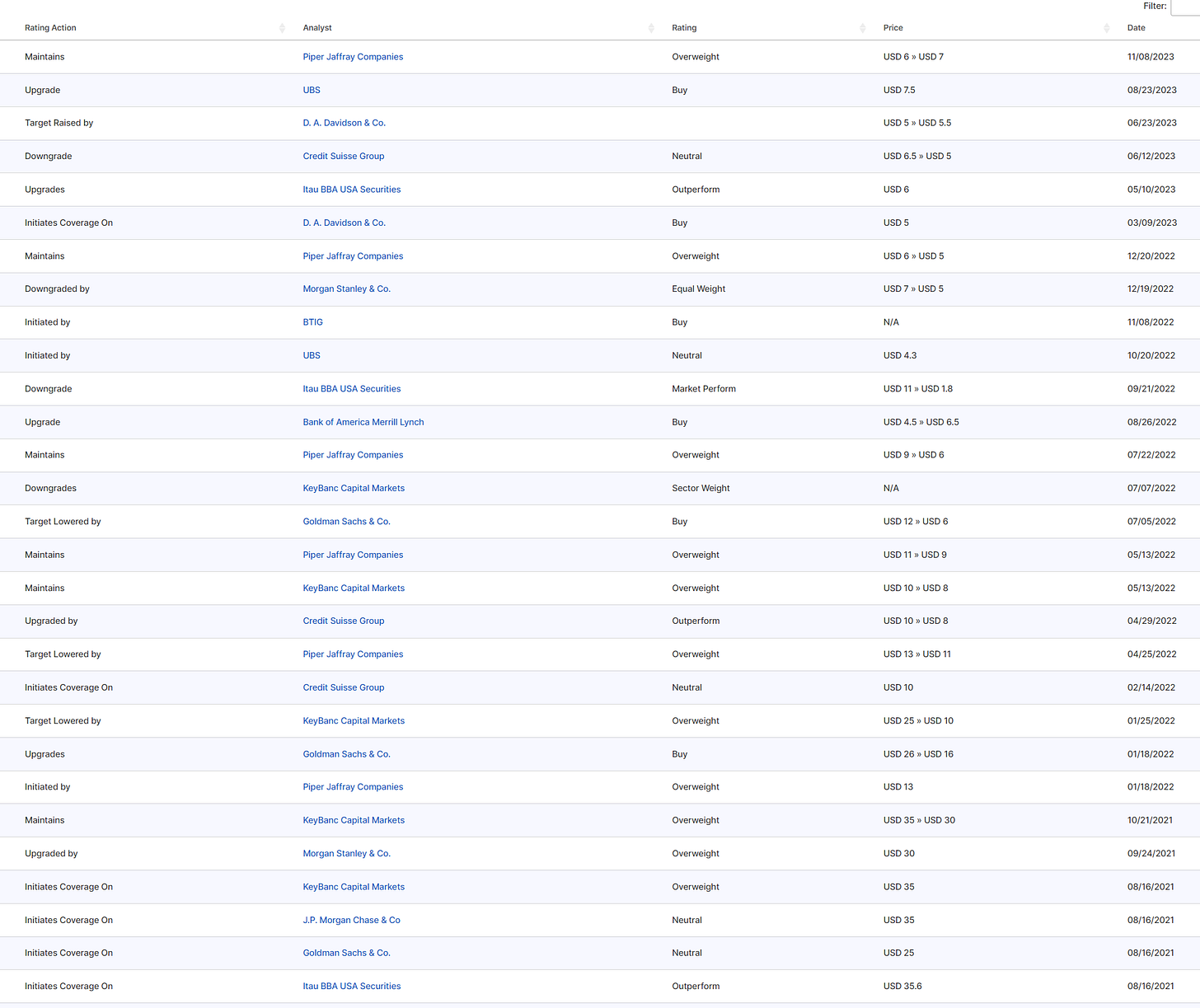Open Morgan Stanley link dated 09/24/2021

coord(346,854)
